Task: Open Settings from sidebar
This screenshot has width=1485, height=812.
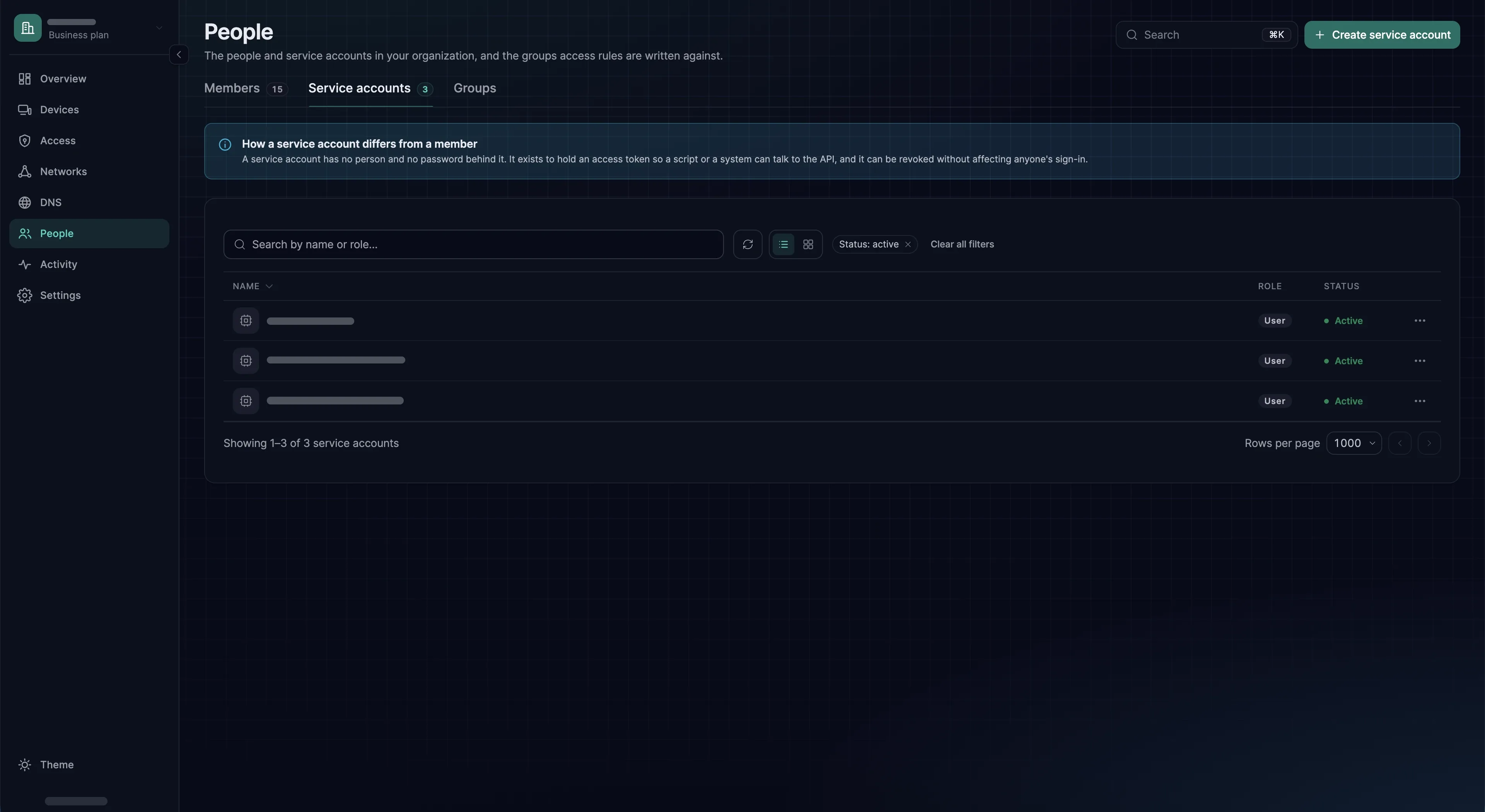Action: [89, 295]
